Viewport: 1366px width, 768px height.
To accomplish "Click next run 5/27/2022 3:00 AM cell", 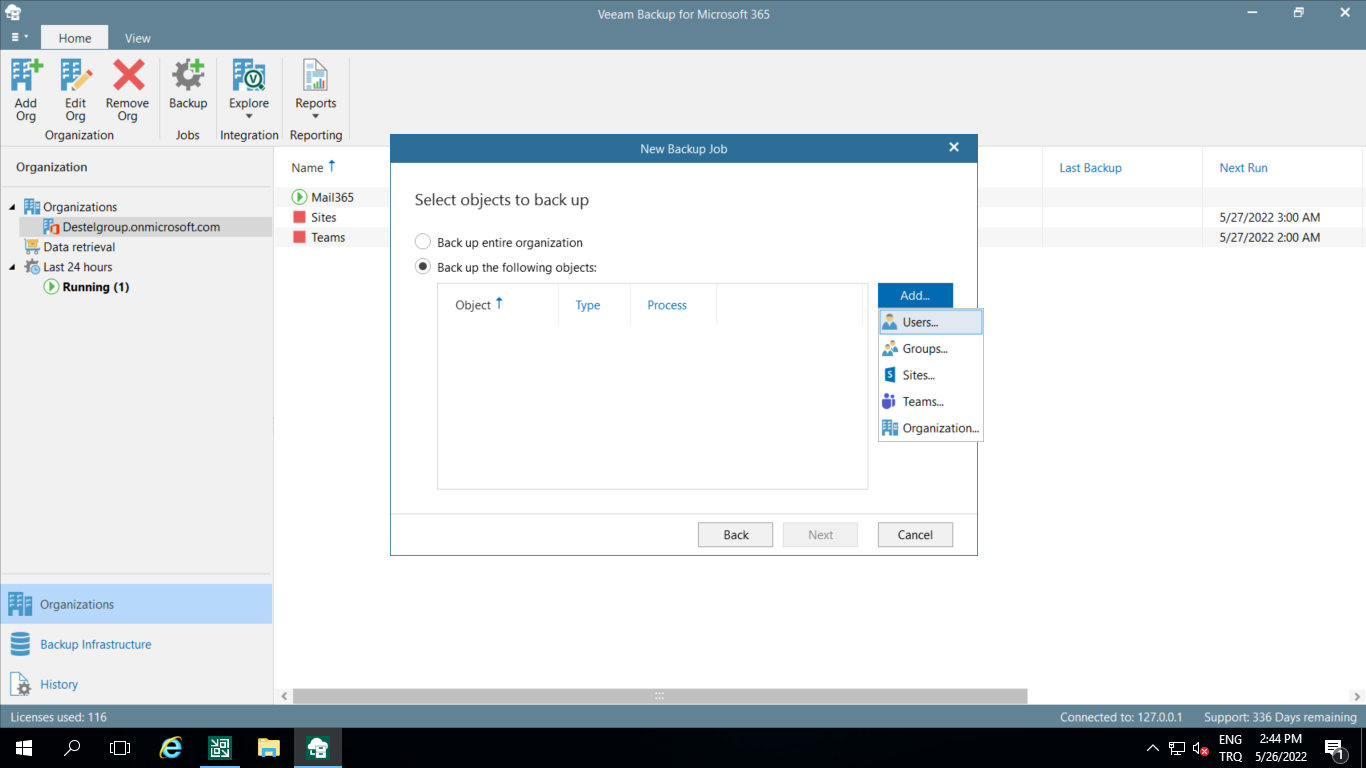I will pyautogui.click(x=1270, y=217).
